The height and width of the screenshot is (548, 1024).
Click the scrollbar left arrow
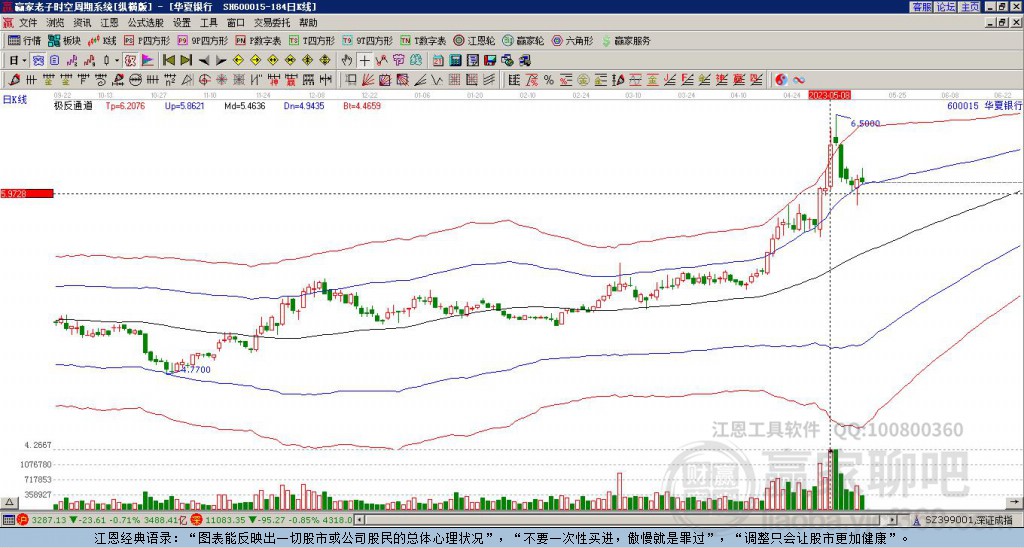click(x=359, y=520)
